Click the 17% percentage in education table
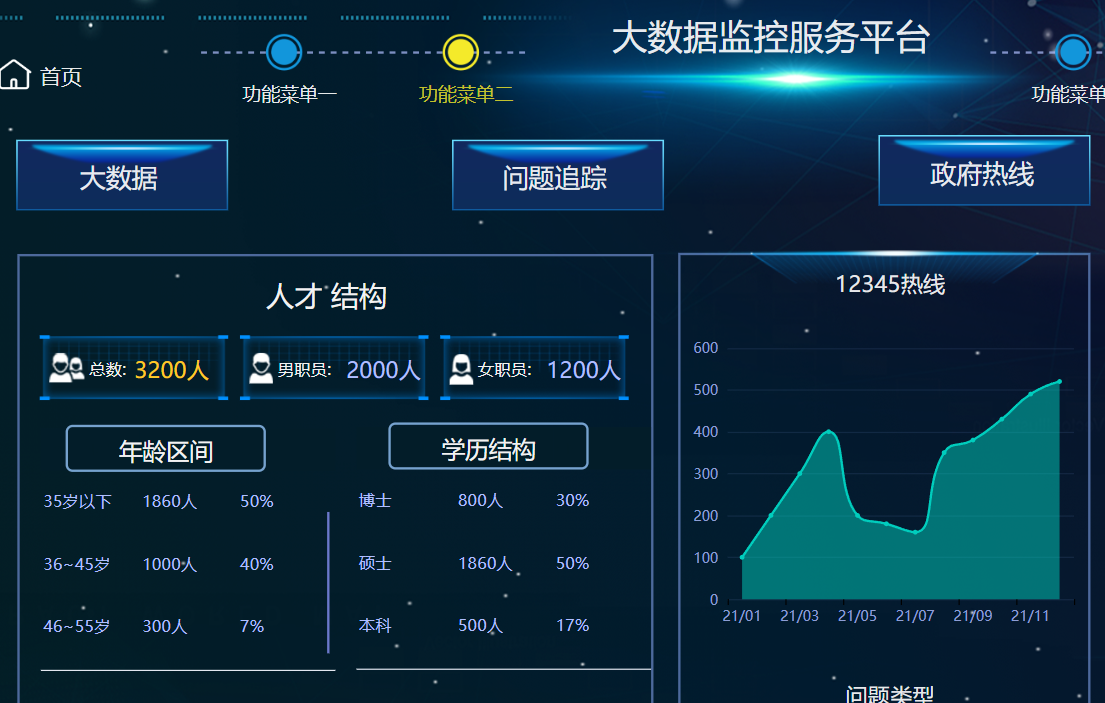This screenshot has width=1105, height=703. tap(572, 626)
